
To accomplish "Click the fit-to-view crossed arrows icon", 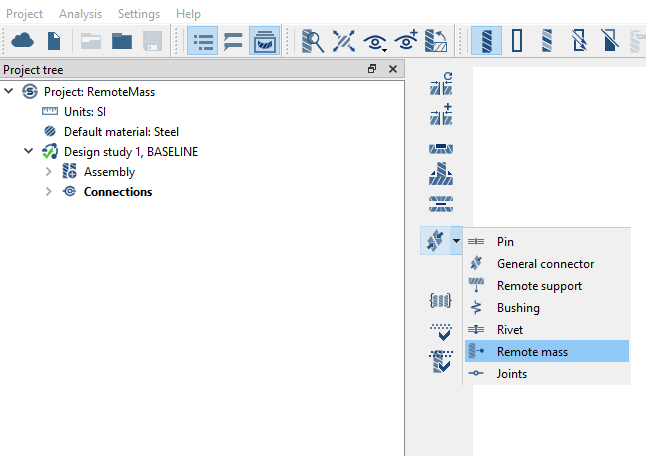I will pyautogui.click(x=344, y=41).
